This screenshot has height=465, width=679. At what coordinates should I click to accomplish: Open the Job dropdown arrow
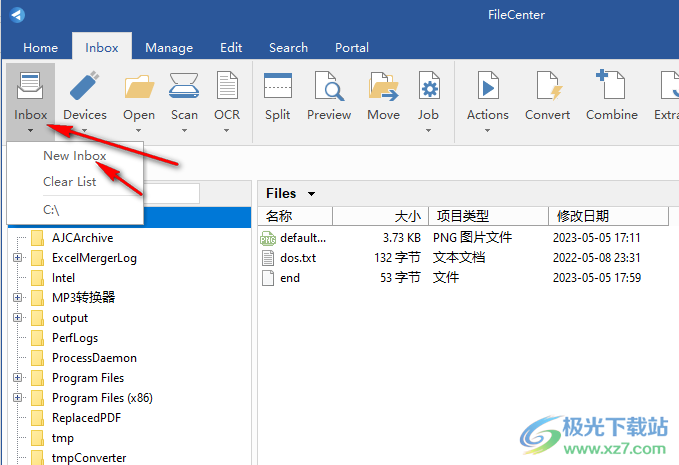coord(428,130)
